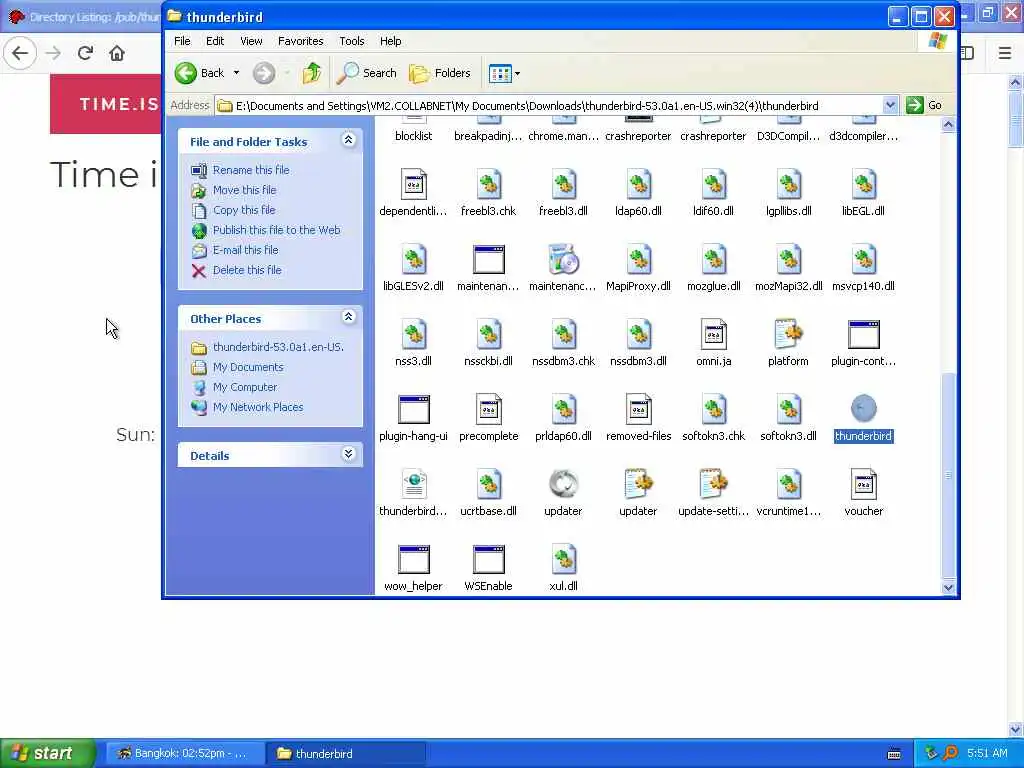Select the platform settings file icon
This screenshot has height=768, width=1024.
point(788,334)
